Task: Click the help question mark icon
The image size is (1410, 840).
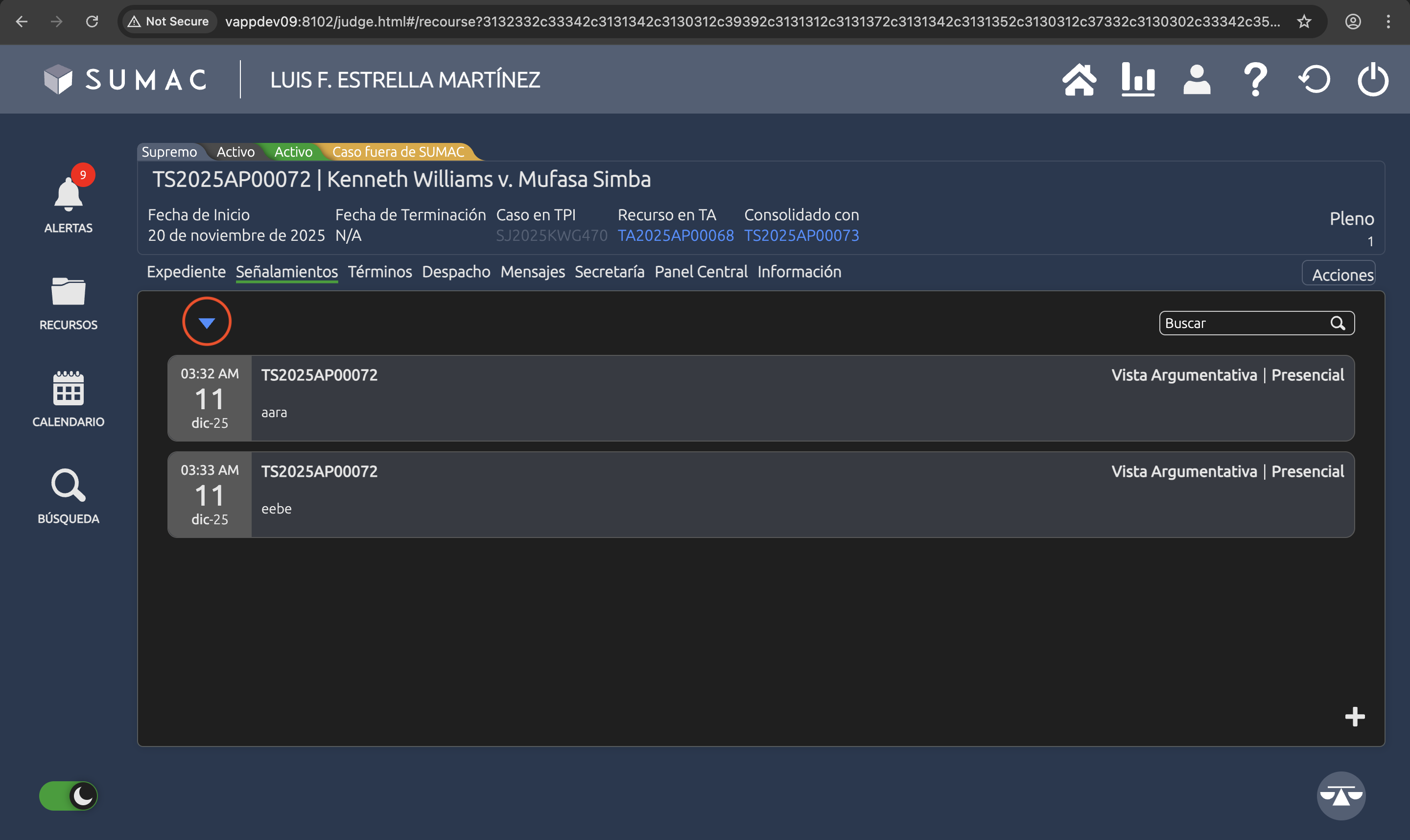Action: pos(1255,80)
